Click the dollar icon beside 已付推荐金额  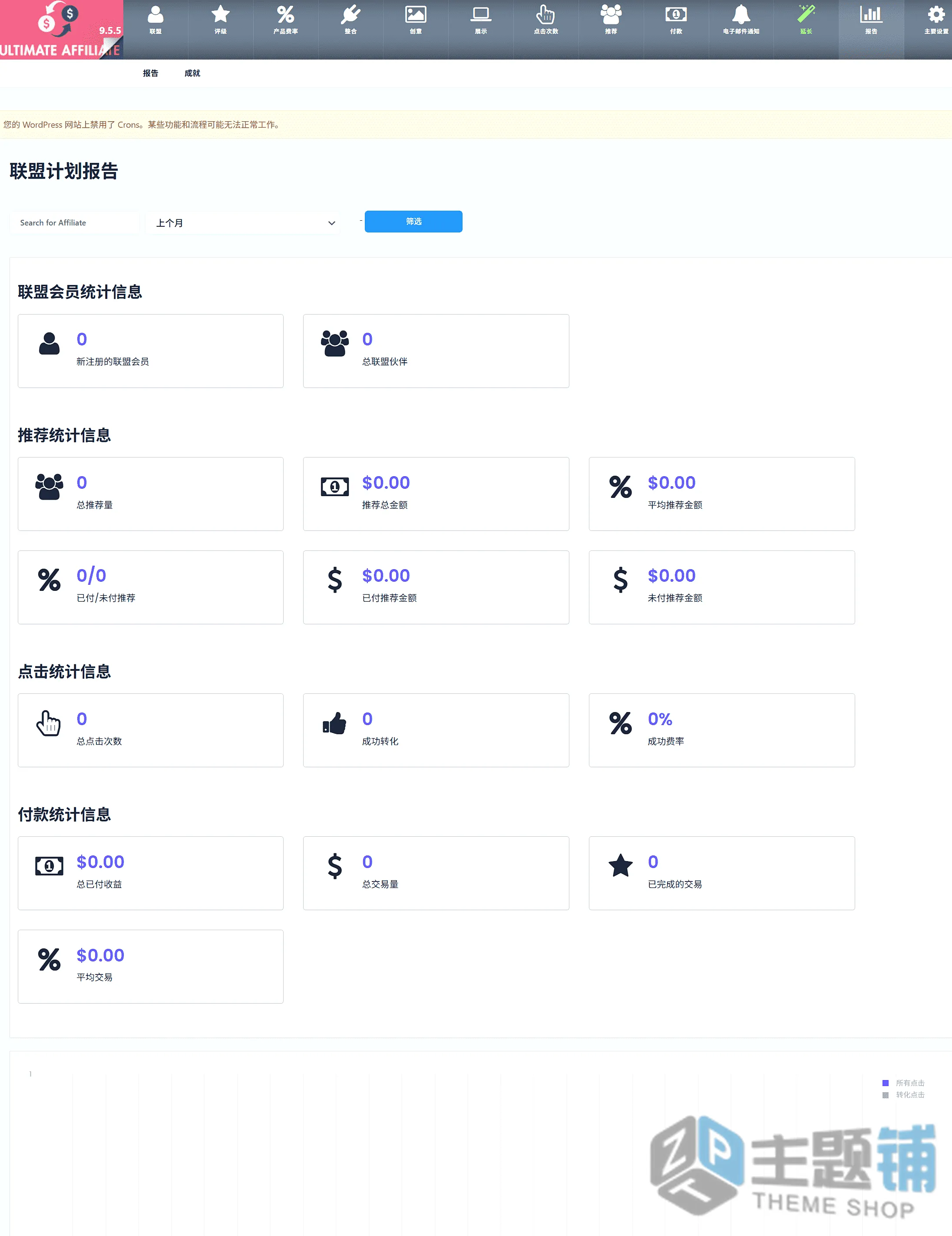[335, 580]
